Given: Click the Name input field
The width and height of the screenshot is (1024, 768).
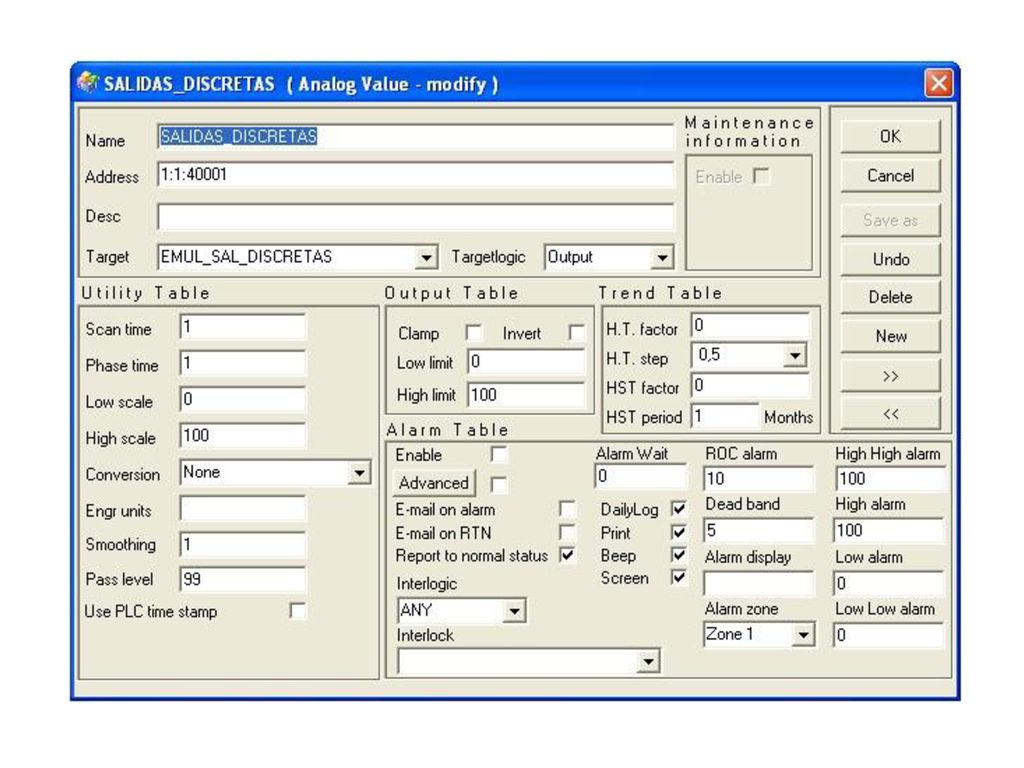Looking at the screenshot, I should tap(415, 136).
